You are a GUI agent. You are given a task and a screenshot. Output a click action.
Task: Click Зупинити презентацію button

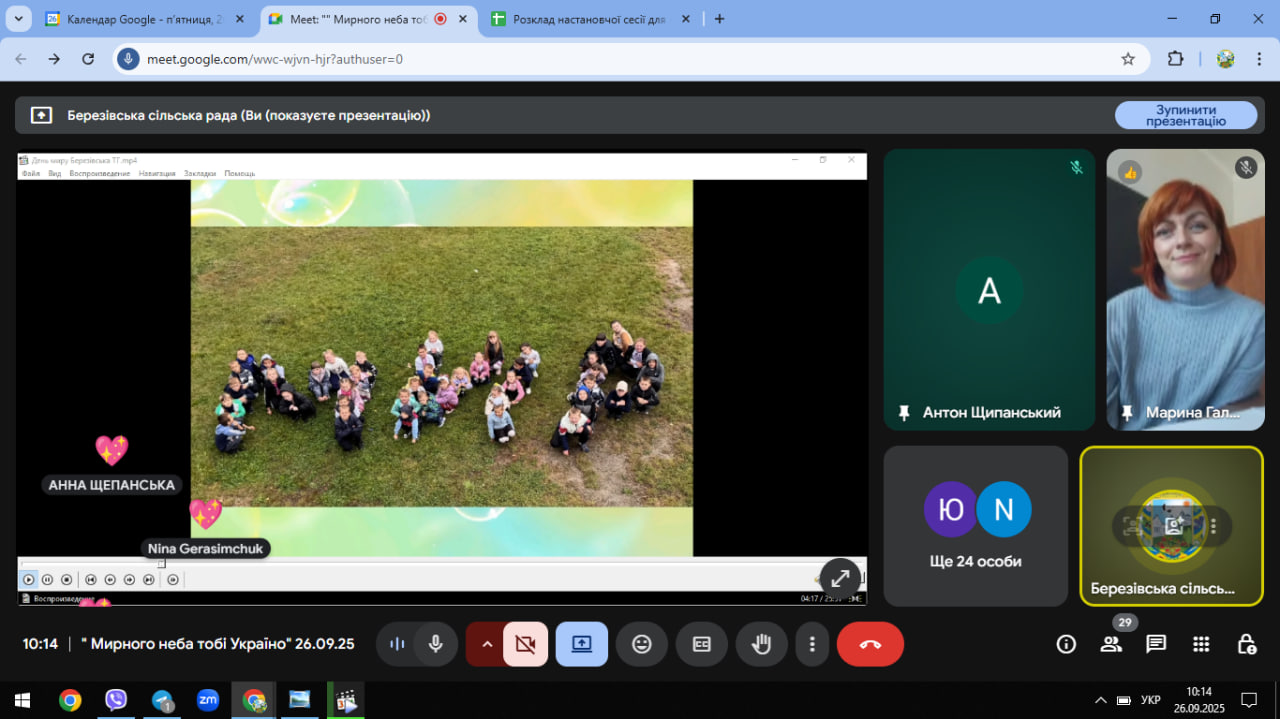tap(1185, 115)
